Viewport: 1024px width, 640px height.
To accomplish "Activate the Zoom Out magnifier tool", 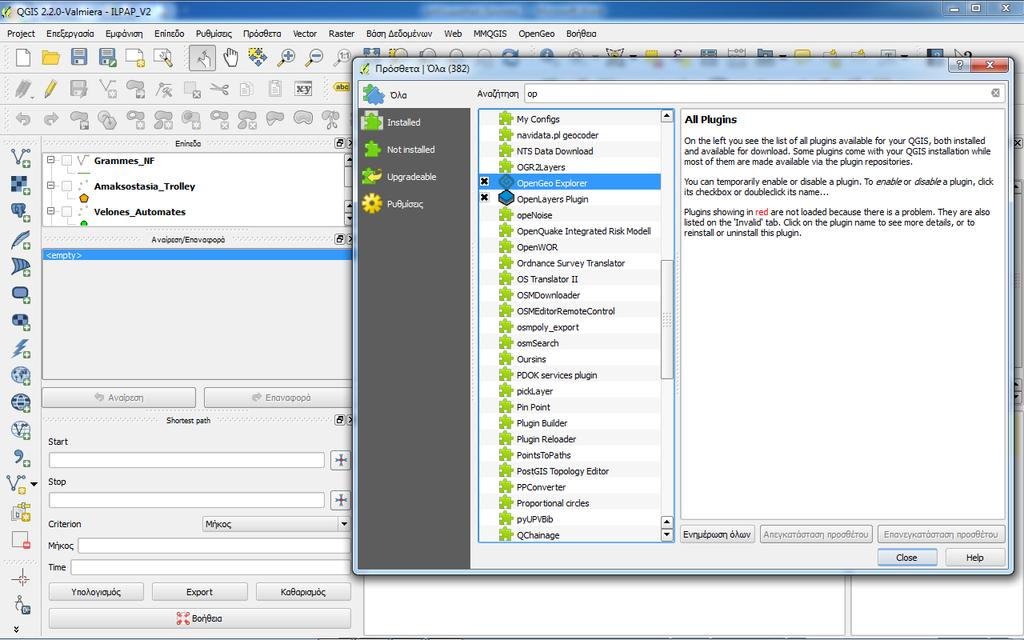I will coord(315,58).
